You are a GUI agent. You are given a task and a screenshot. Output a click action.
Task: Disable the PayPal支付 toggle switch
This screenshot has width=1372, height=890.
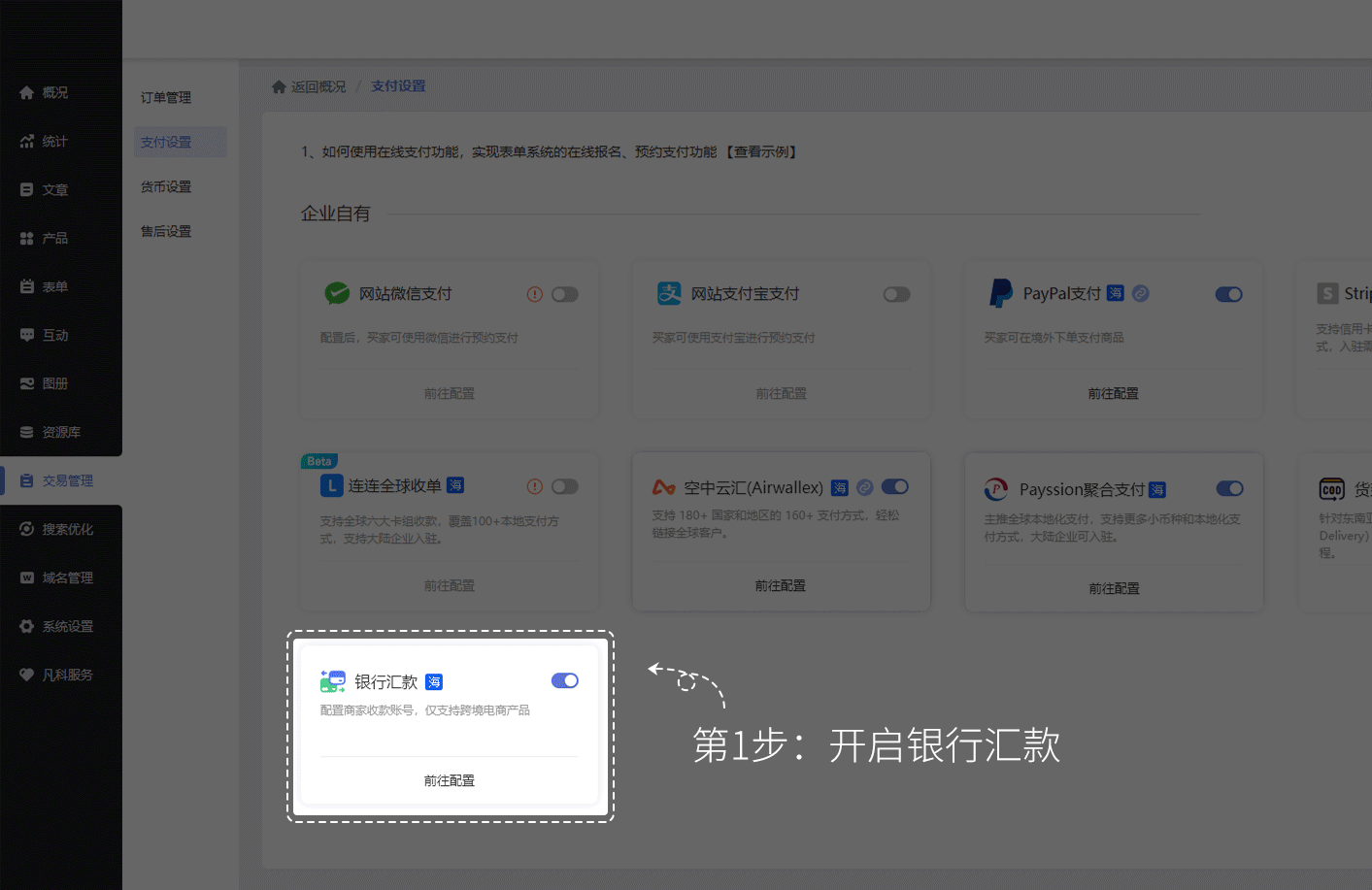coord(1228,294)
